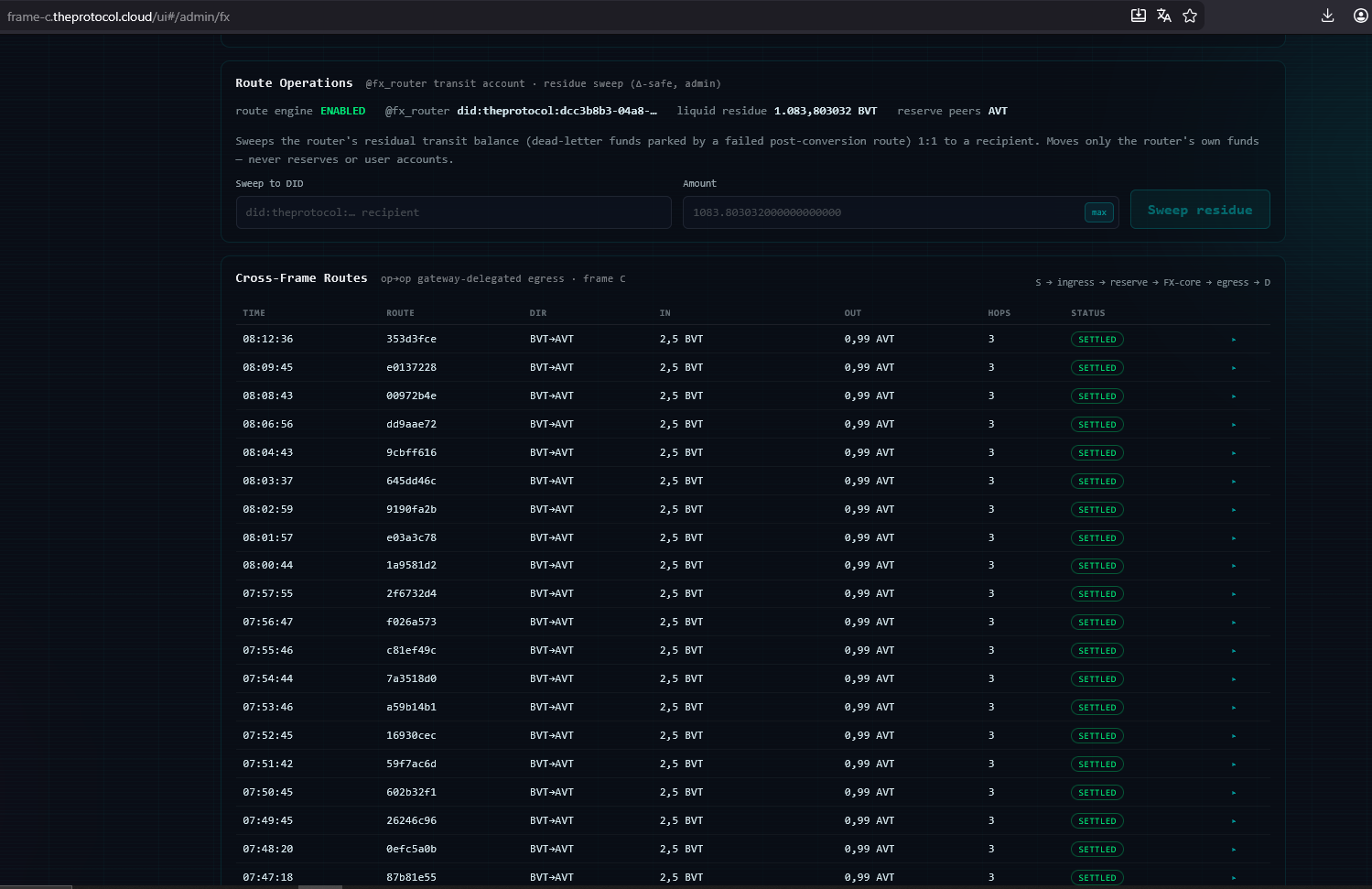Expand route e0137228 row arrow
Screen dimensions: 1372x889
(1234, 368)
